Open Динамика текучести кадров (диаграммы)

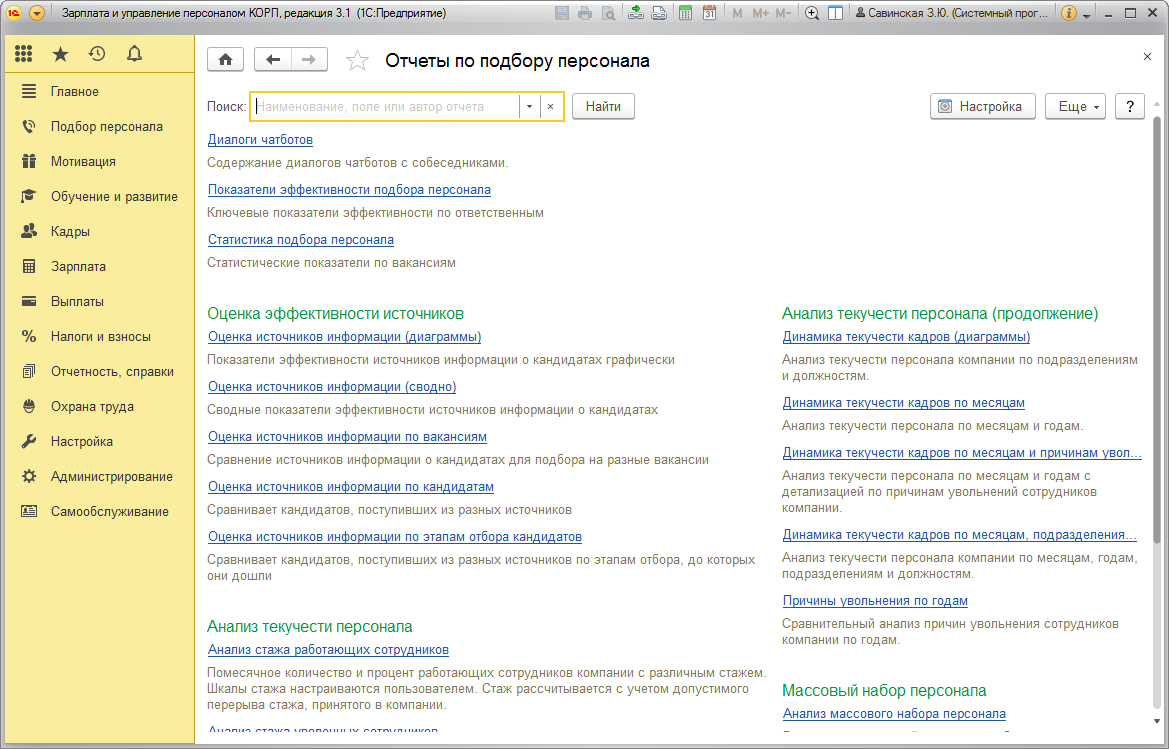(x=906, y=337)
